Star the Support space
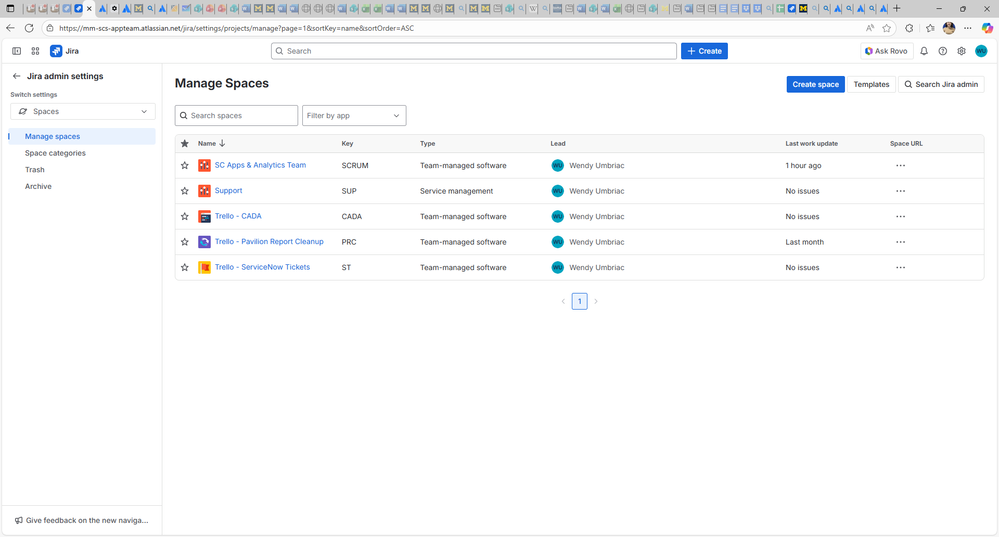Viewport: 999px width, 537px height. [x=185, y=191]
